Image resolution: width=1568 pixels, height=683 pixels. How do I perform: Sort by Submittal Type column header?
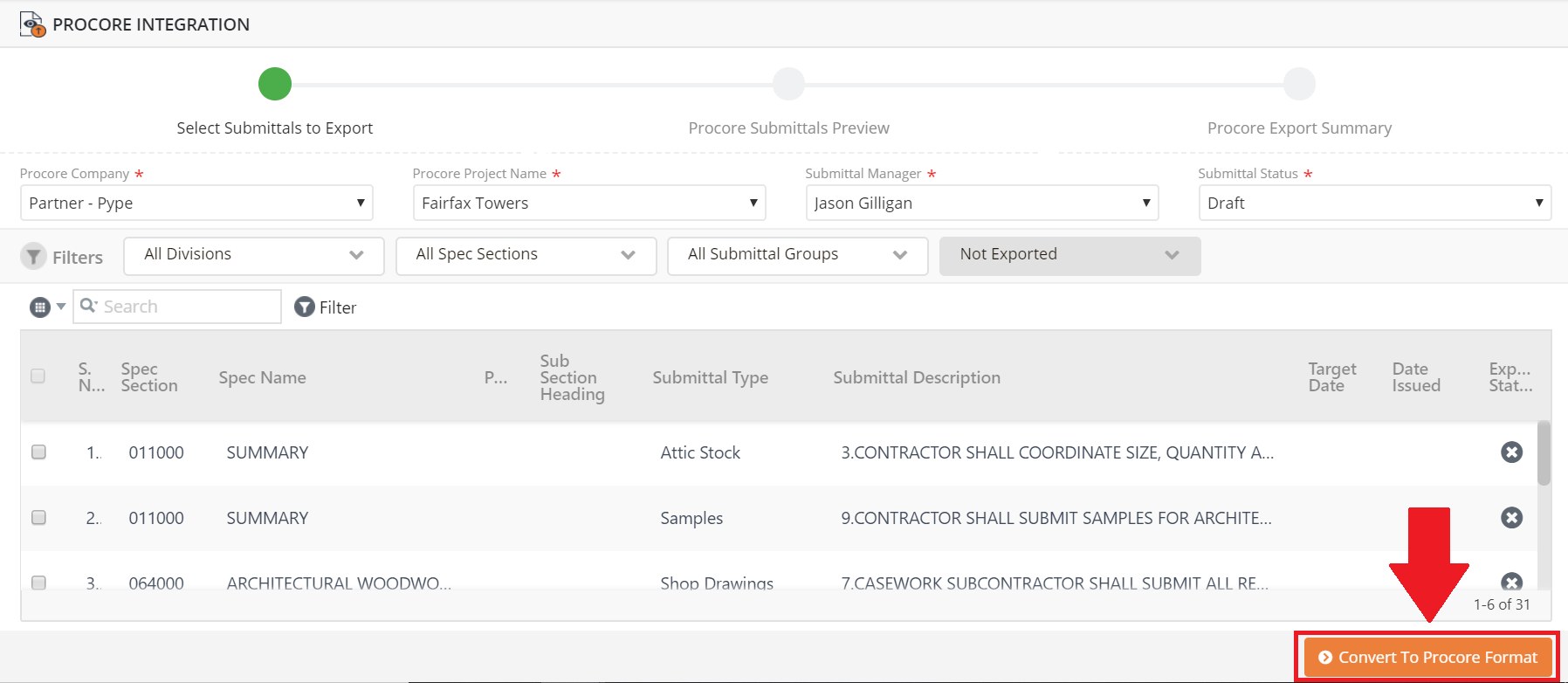click(x=710, y=377)
